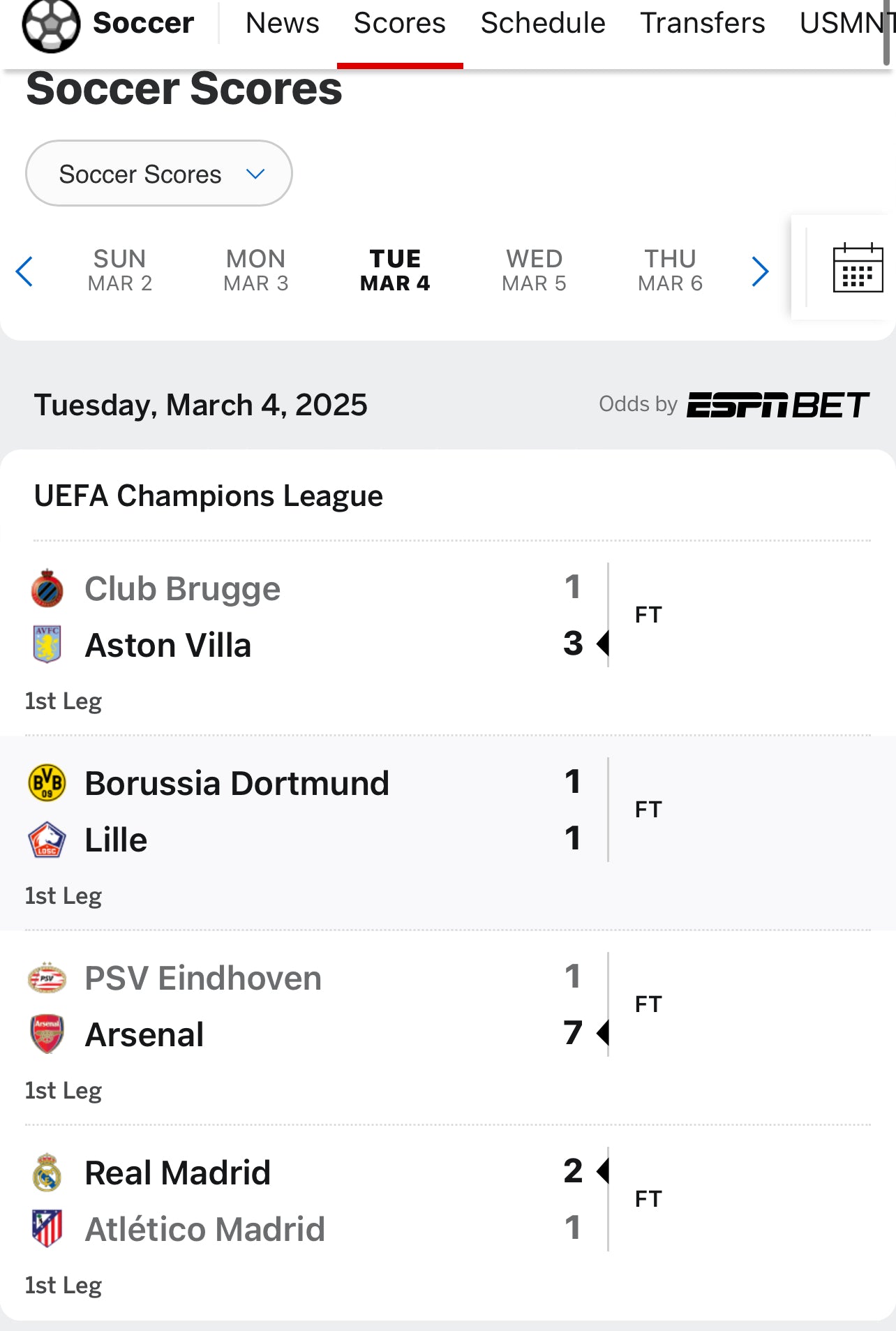Viewport: 896px width, 1331px height.
Task: Select Monday Mar 3 date
Action: pos(256,270)
